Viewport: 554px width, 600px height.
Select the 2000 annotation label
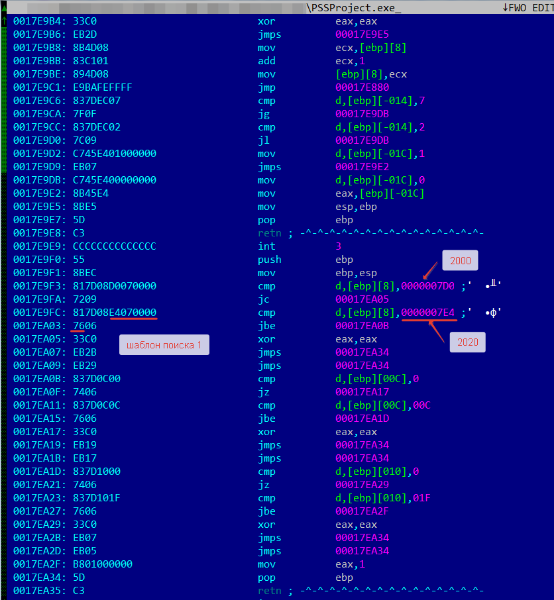[460, 261]
